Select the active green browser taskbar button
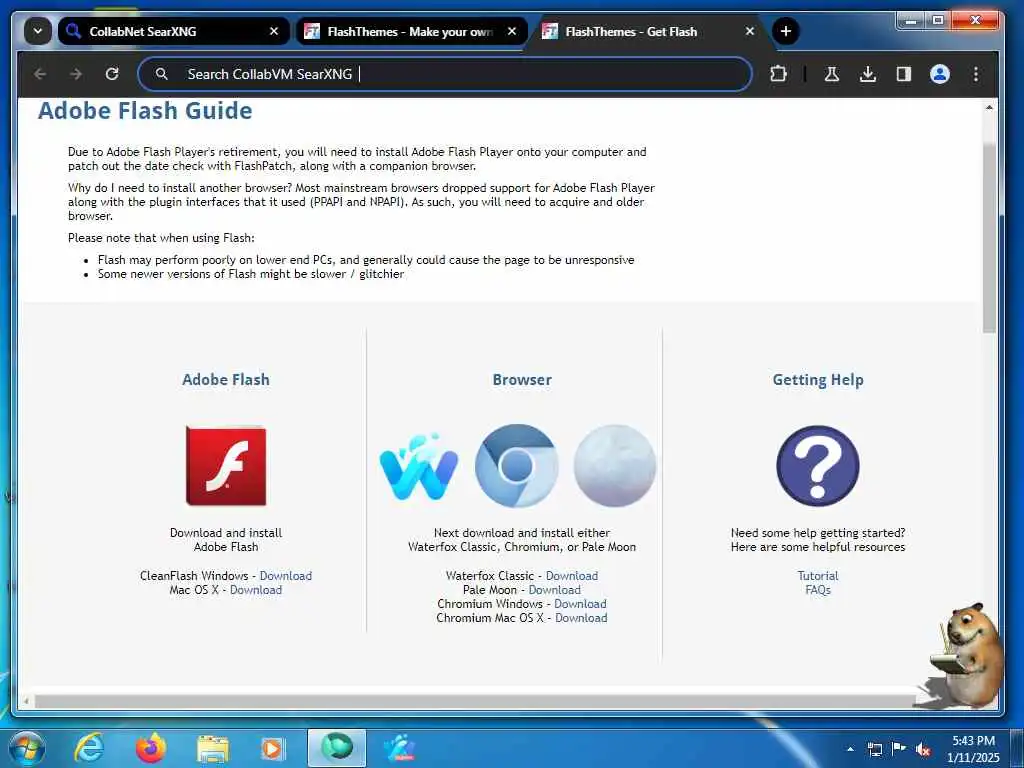 pyautogui.click(x=337, y=748)
